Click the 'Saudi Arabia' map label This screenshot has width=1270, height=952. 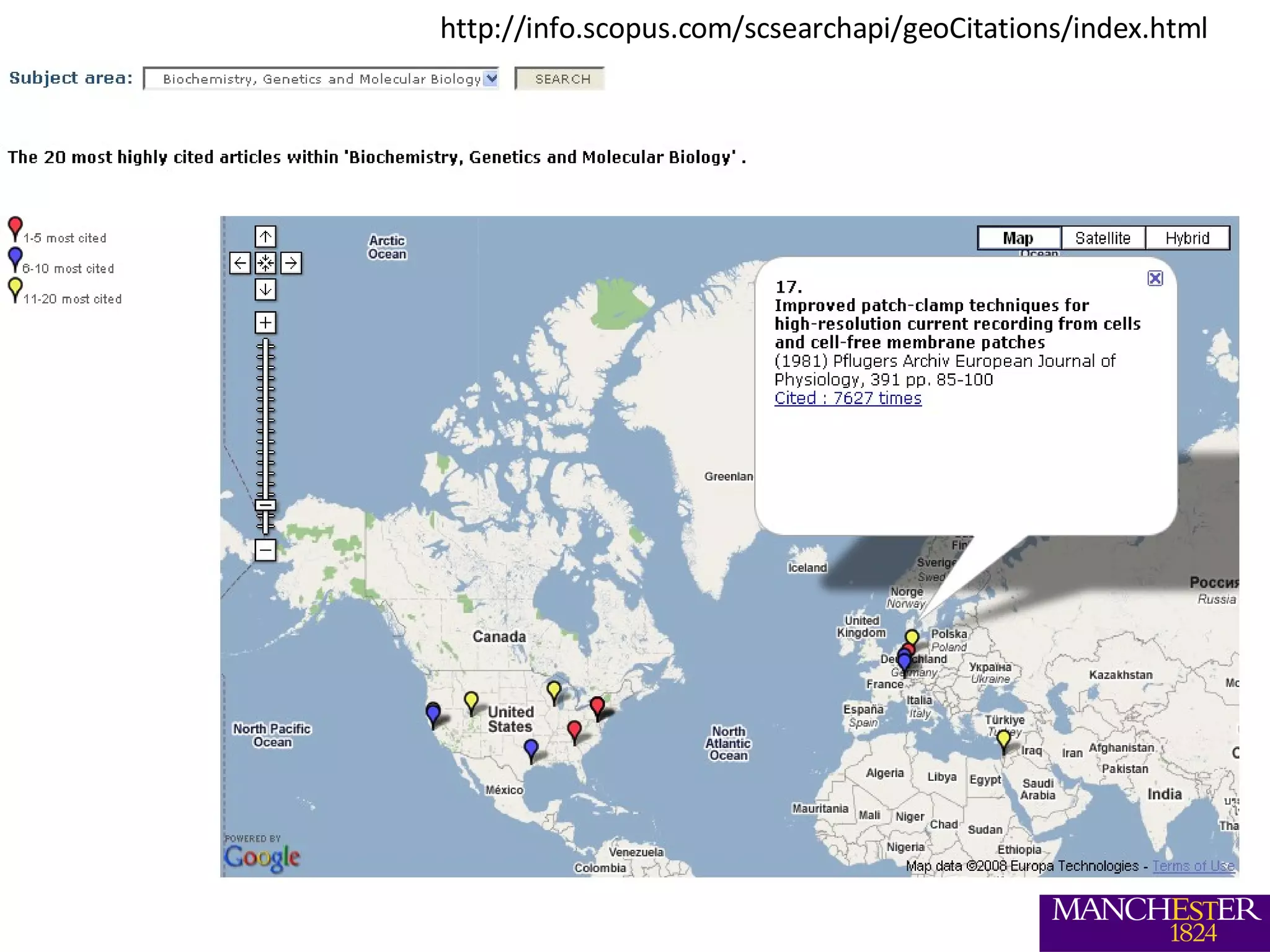click(x=1038, y=789)
